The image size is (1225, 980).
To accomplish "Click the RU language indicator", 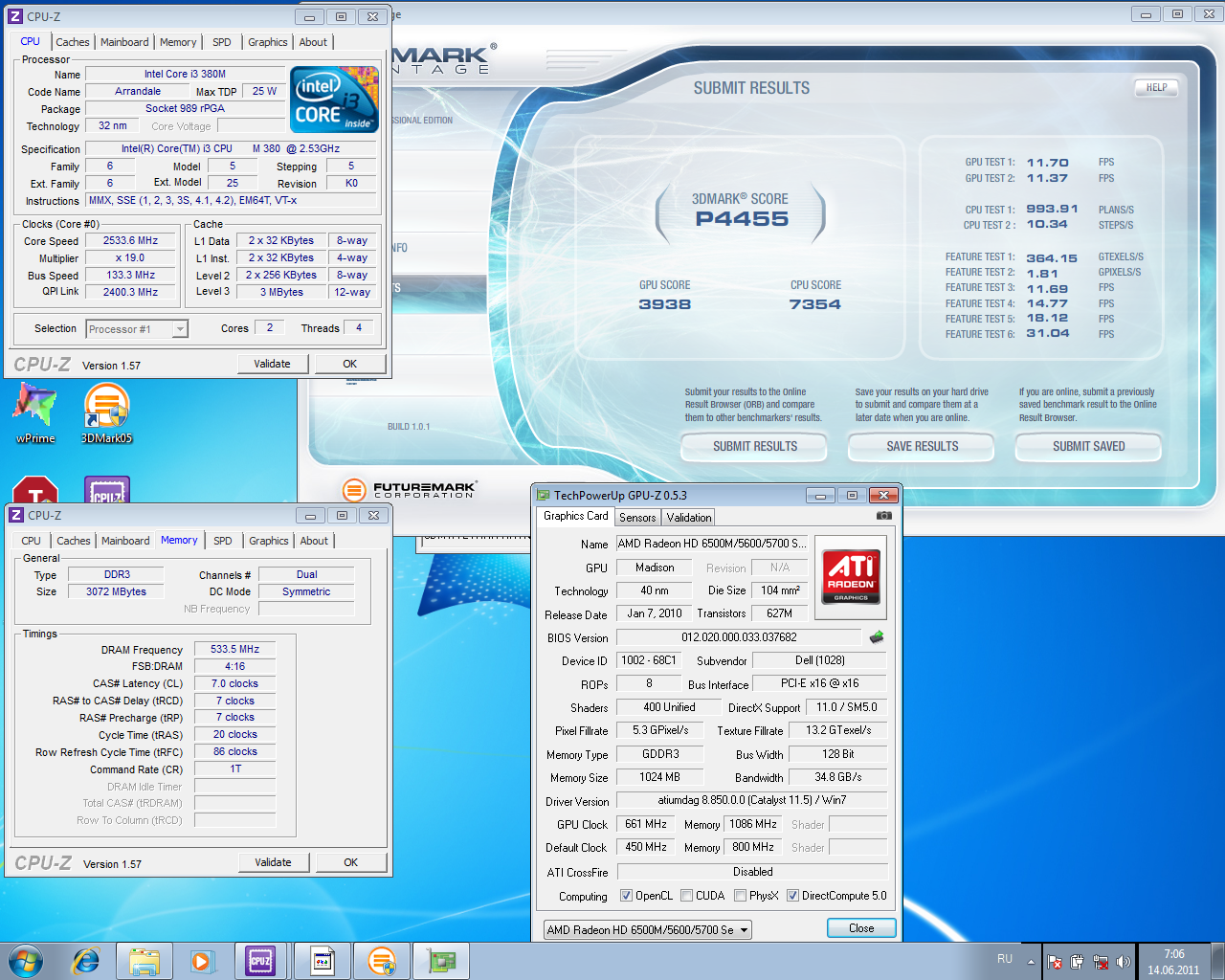I will tap(1005, 958).
